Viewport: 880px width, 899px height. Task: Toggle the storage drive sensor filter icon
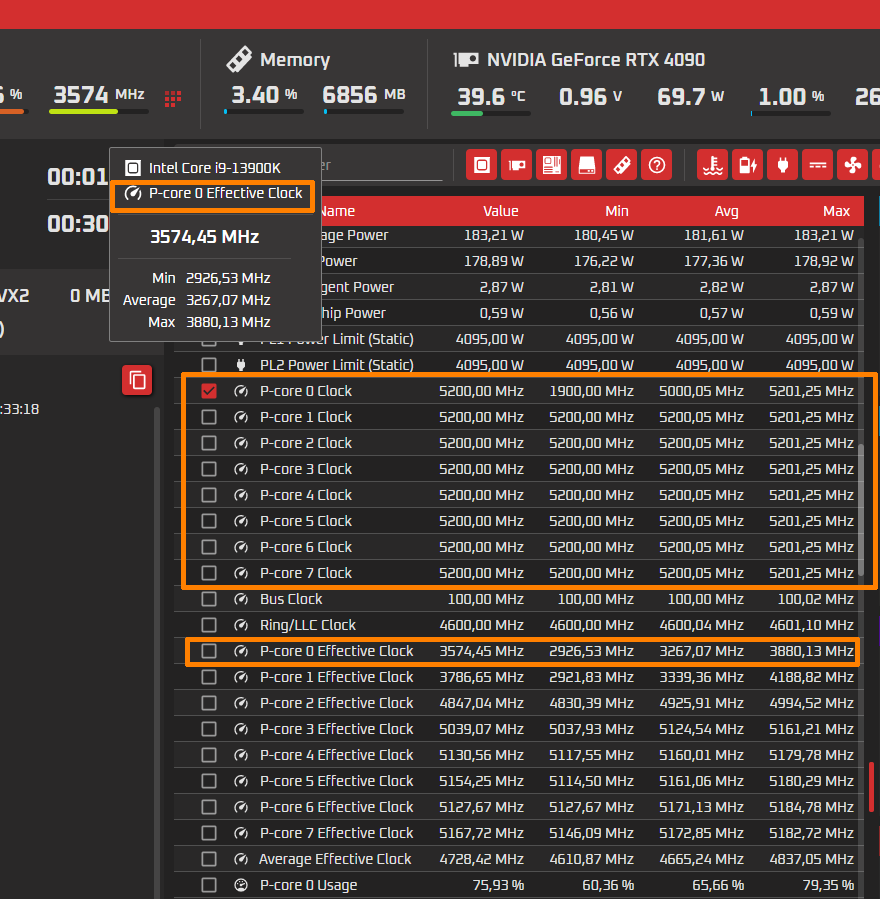[586, 165]
